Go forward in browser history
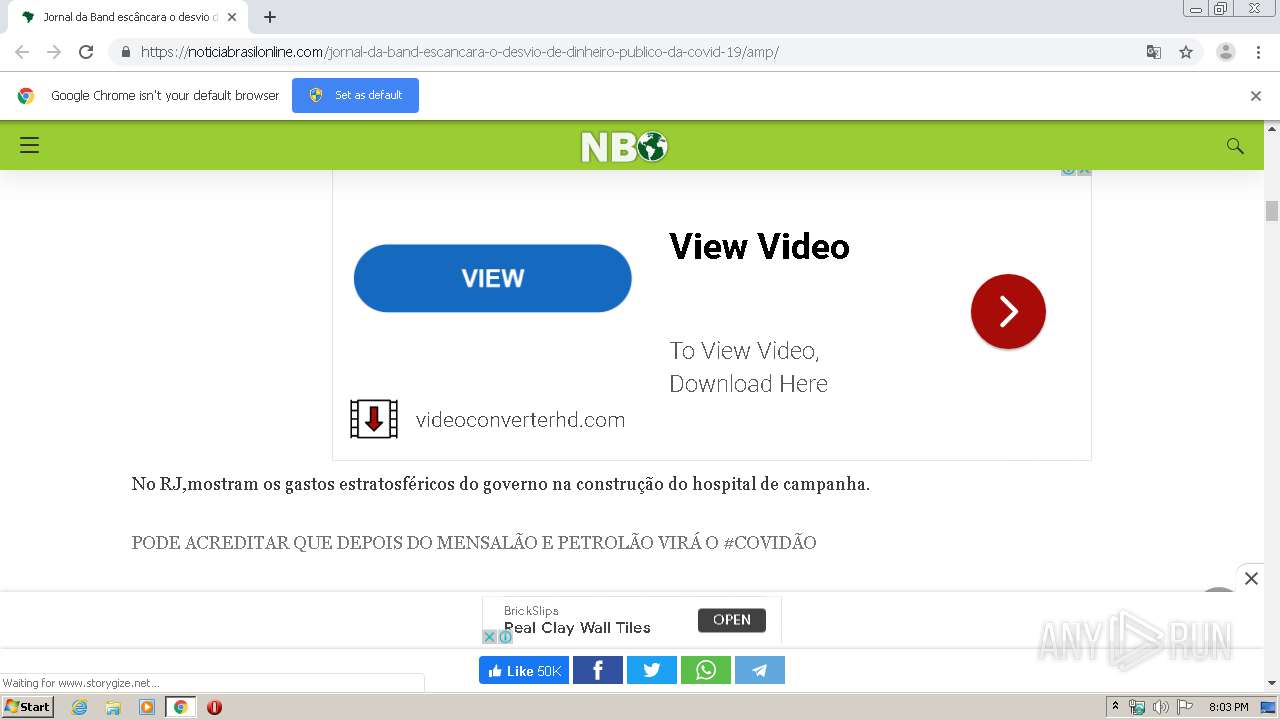 point(54,52)
